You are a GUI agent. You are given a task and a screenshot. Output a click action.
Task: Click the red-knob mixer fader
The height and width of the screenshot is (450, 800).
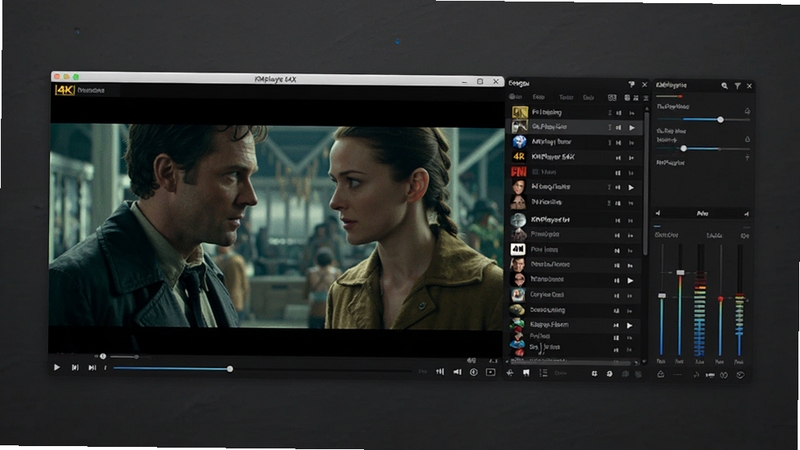click(720, 298)
